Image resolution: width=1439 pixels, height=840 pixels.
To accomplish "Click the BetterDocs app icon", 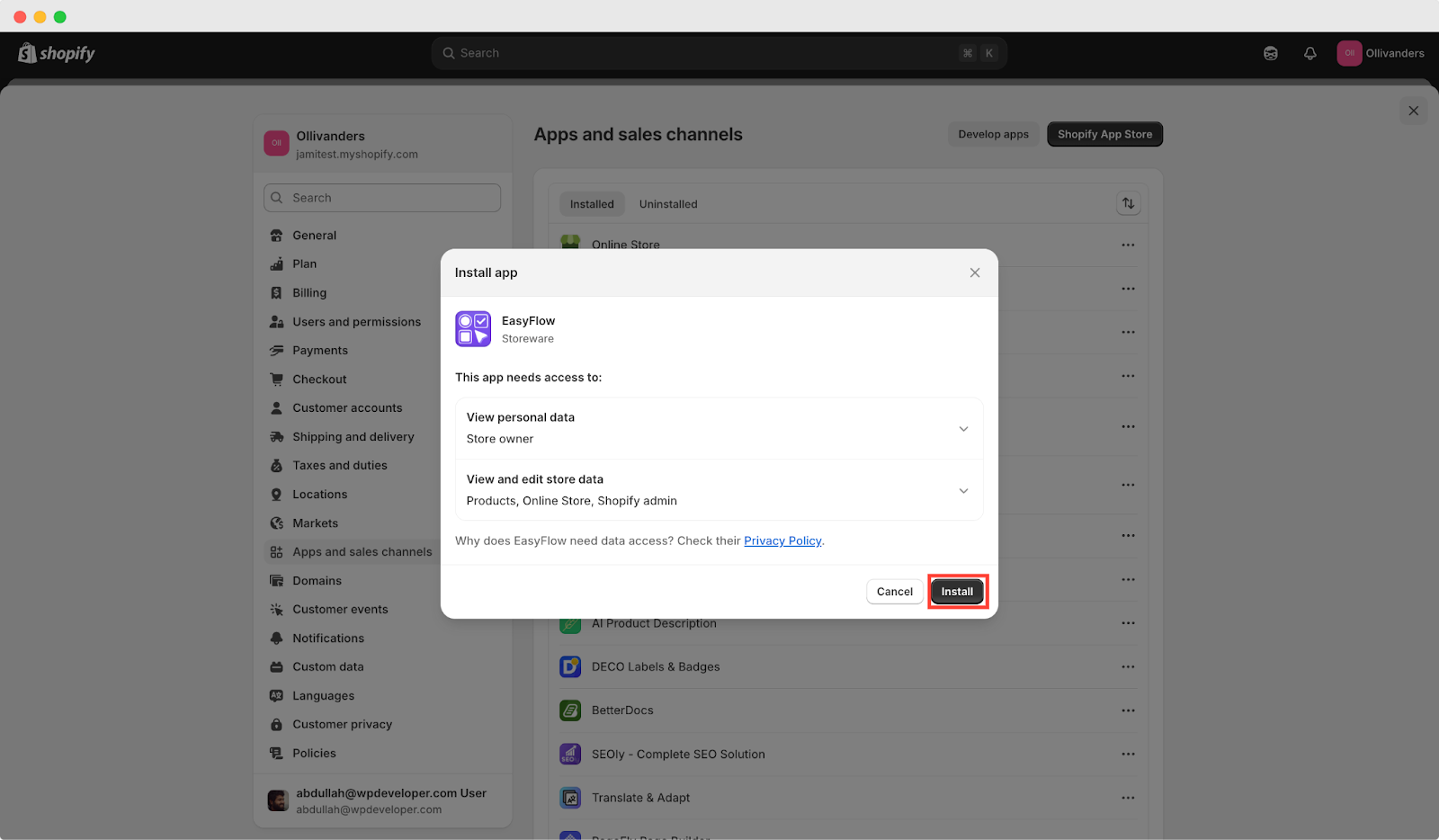I will [570, 710].
